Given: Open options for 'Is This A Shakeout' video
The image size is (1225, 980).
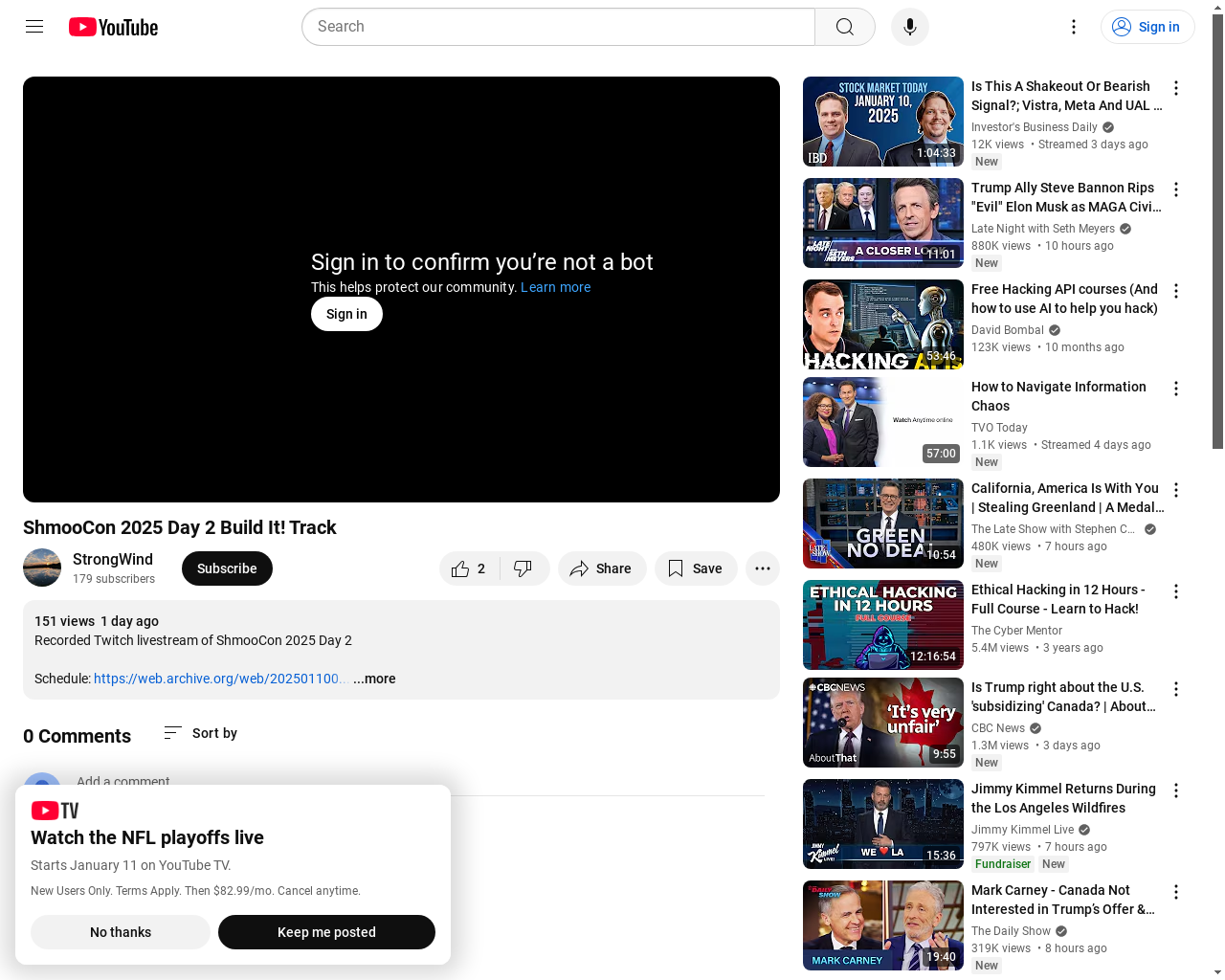Looking at the screenshot, I should pyautogui.click(x=1176, y=88).
